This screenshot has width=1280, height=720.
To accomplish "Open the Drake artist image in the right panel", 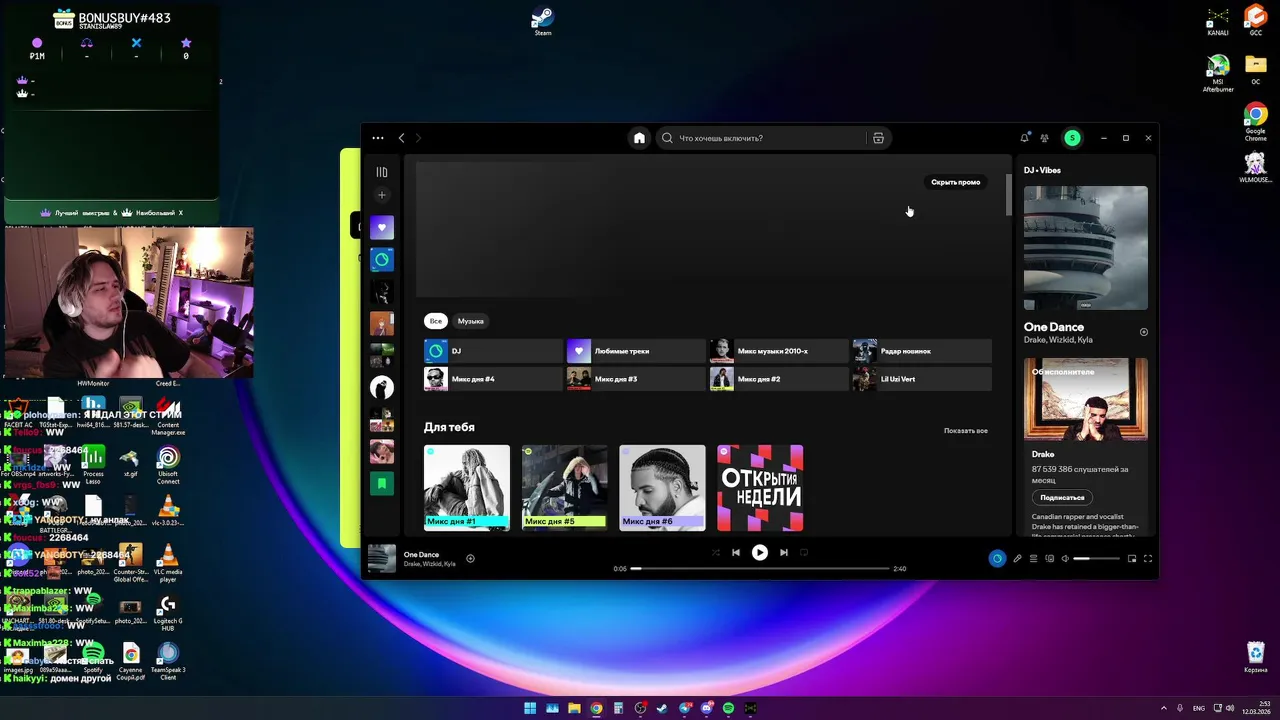I will click(1086, 399).
